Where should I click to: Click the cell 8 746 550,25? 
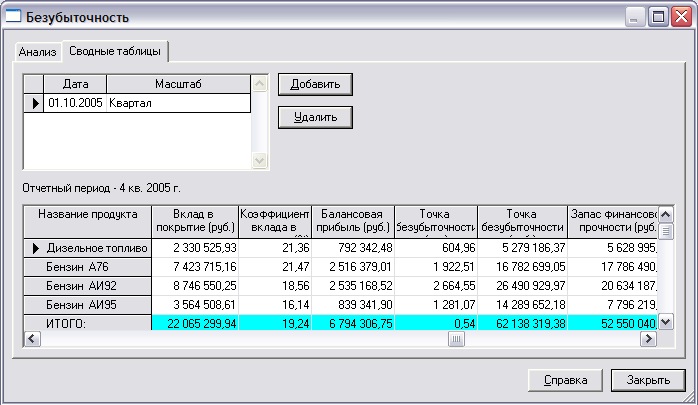(195, 286)
